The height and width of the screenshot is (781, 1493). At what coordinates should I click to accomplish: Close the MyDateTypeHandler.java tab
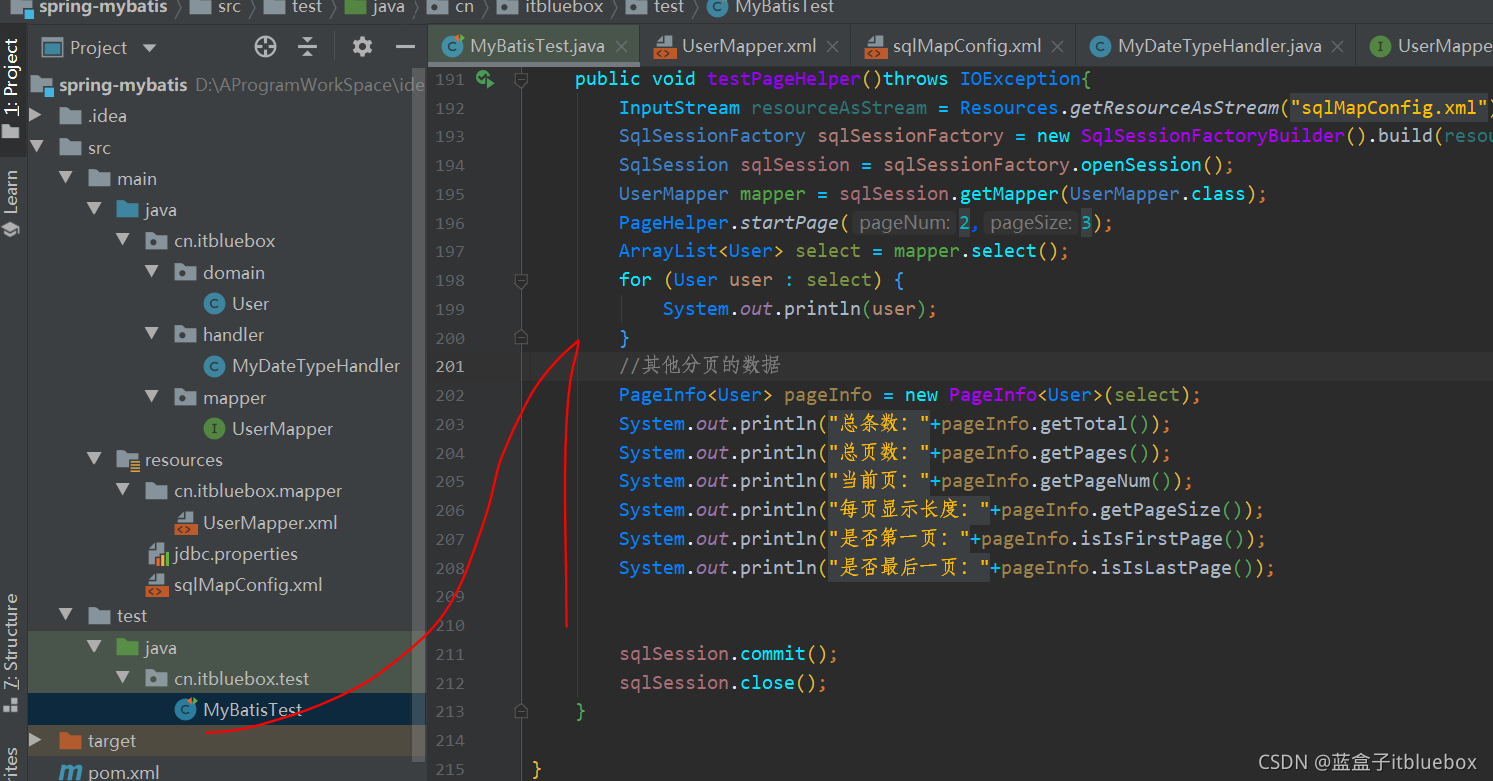[x=1339, y=46]
